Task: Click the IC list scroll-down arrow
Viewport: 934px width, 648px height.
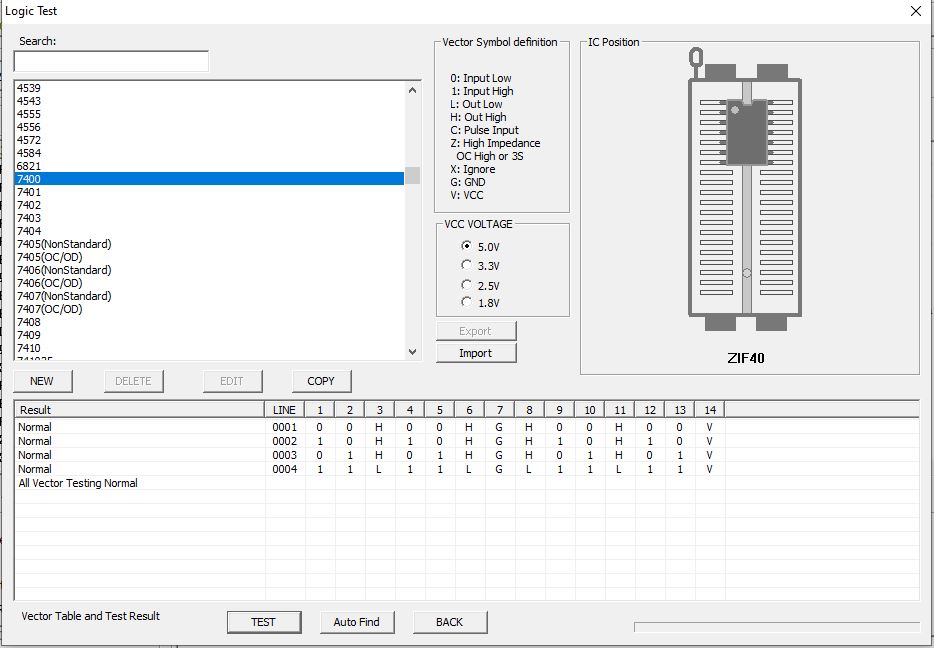Action: 412,352
